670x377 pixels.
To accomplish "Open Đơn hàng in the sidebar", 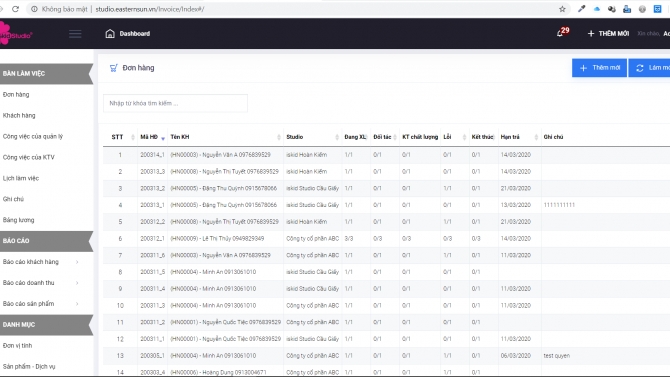I will (x=16, y=94).
